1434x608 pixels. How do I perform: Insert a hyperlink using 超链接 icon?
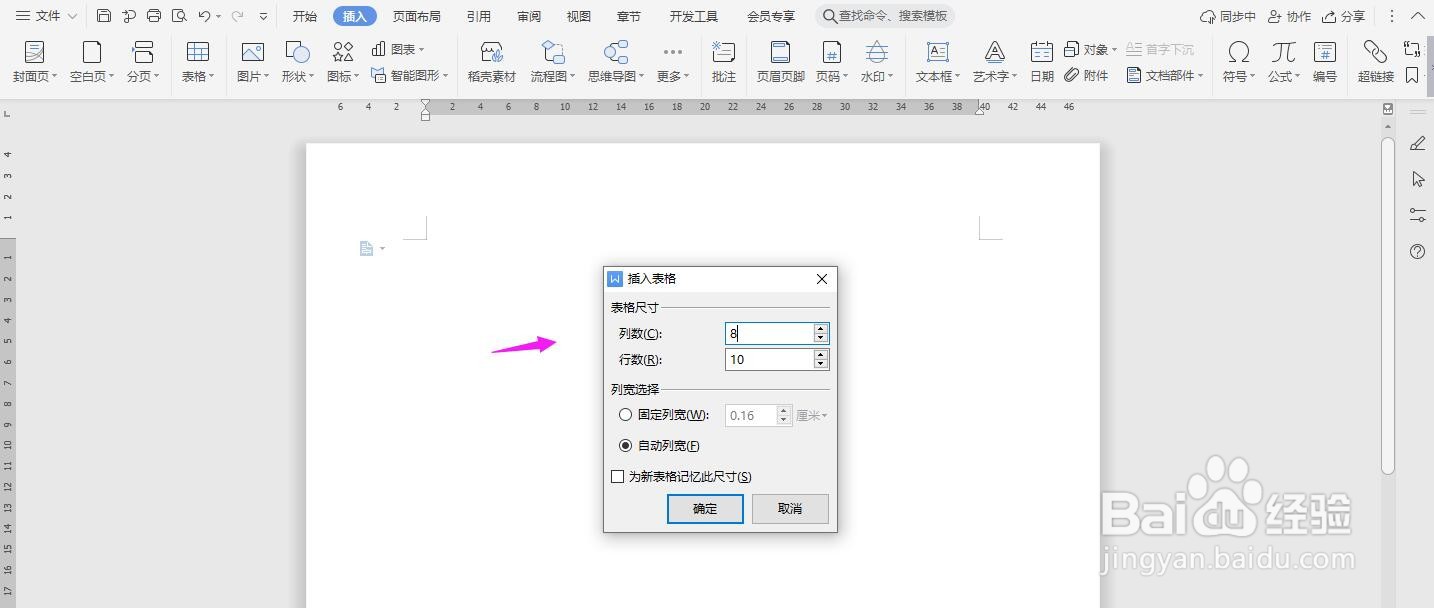[1374, 55]
